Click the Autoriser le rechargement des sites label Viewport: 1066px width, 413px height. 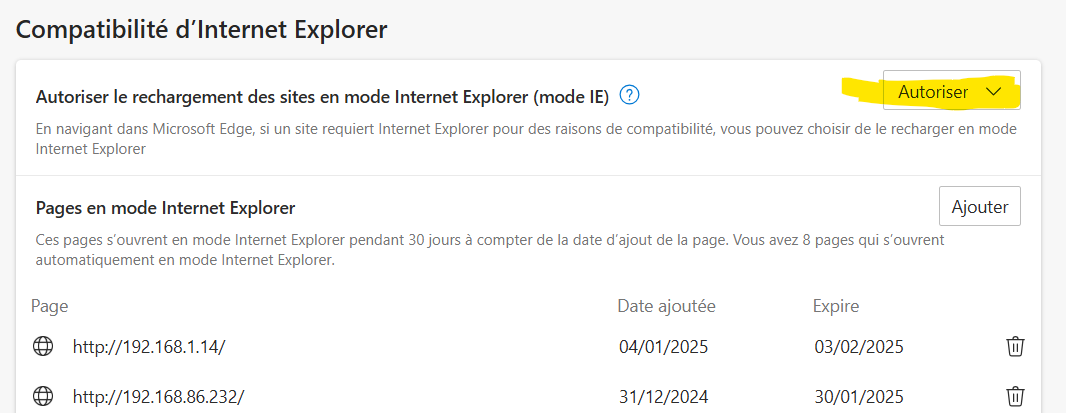(322, 97)
